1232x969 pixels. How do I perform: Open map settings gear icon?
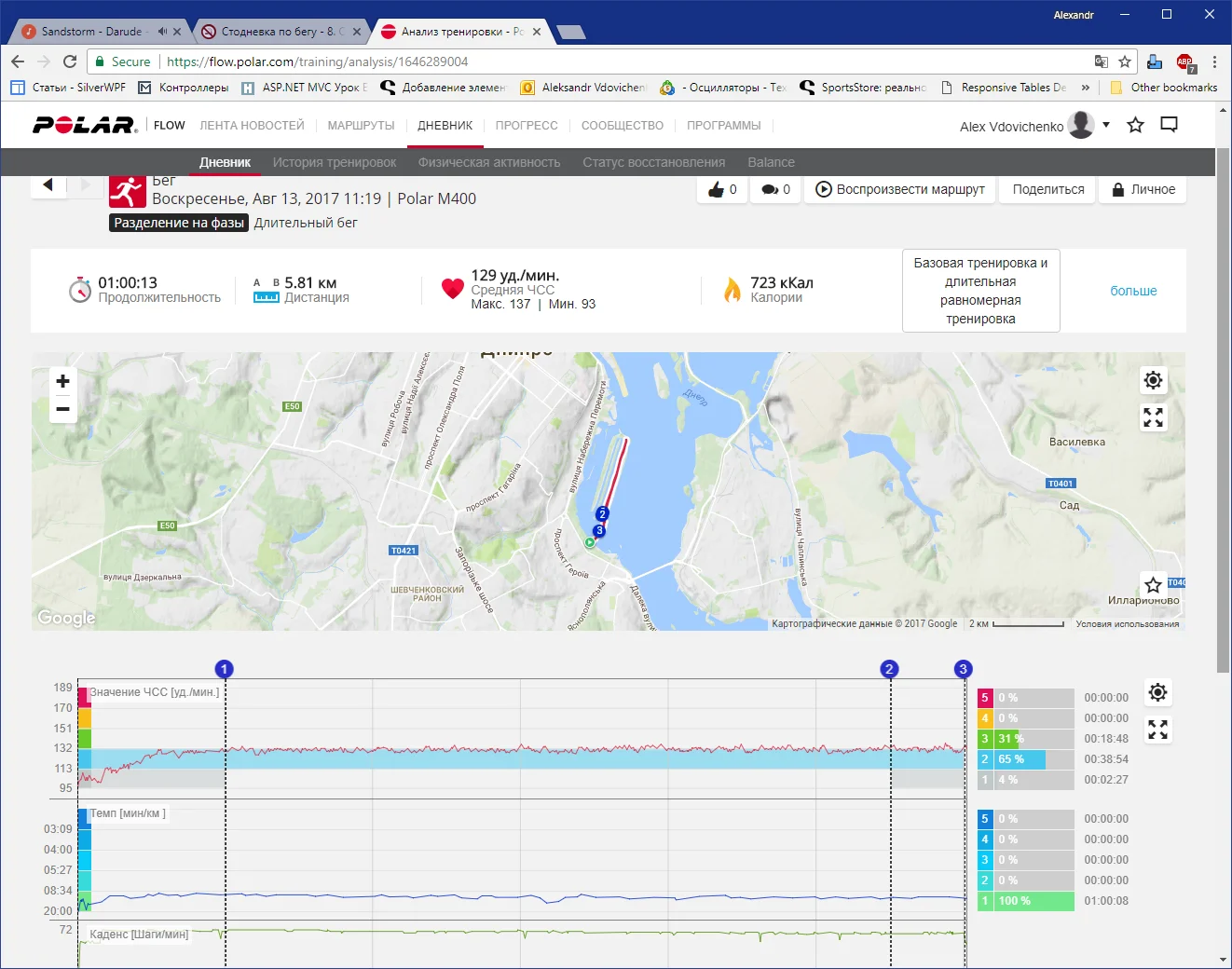(x=1153, y=380)
